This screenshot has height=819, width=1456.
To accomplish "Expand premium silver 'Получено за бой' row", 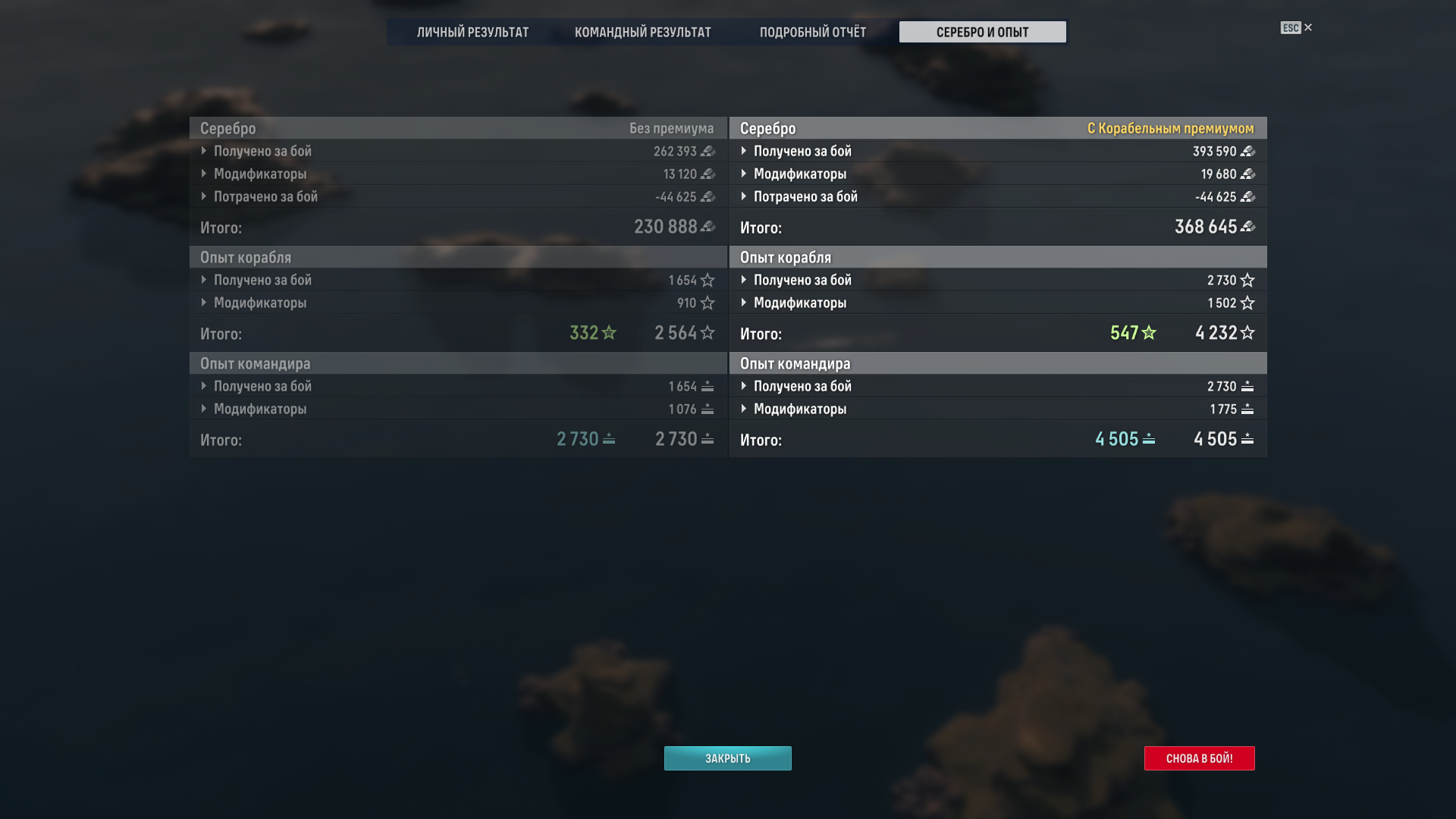I will (x=998, y=151).
